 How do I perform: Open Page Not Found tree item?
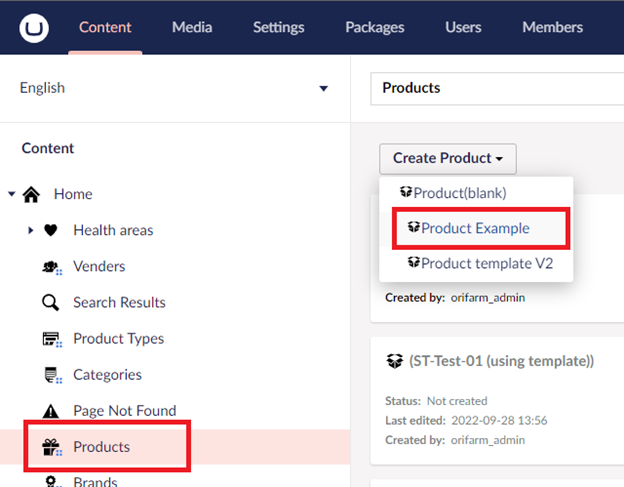125,411
